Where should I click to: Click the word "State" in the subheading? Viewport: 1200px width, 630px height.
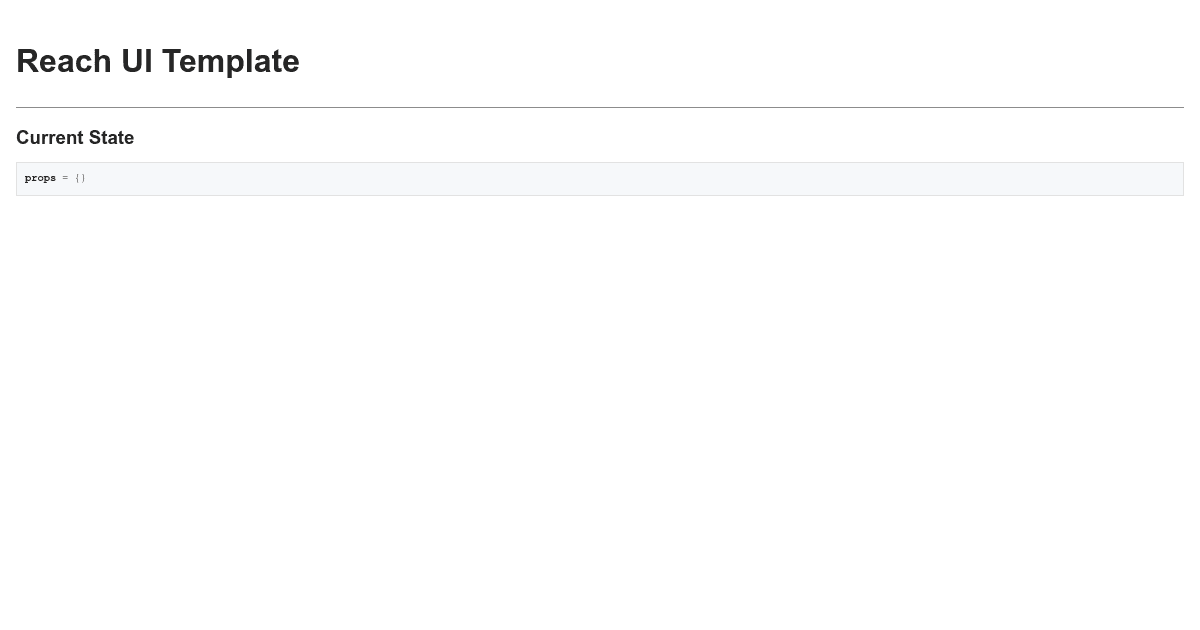[x=112, y=138]
